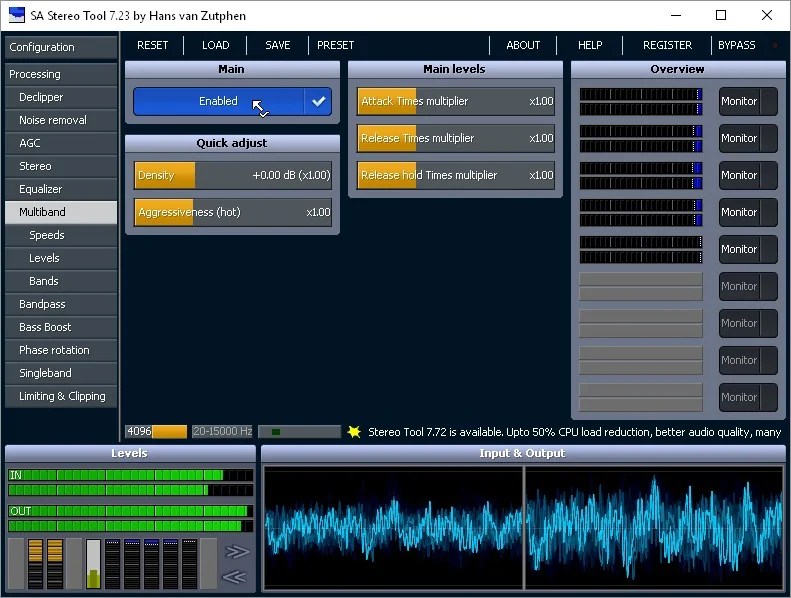Select Bandpass in the sidebar
The image size is (791, 598).
pos(61,304)
